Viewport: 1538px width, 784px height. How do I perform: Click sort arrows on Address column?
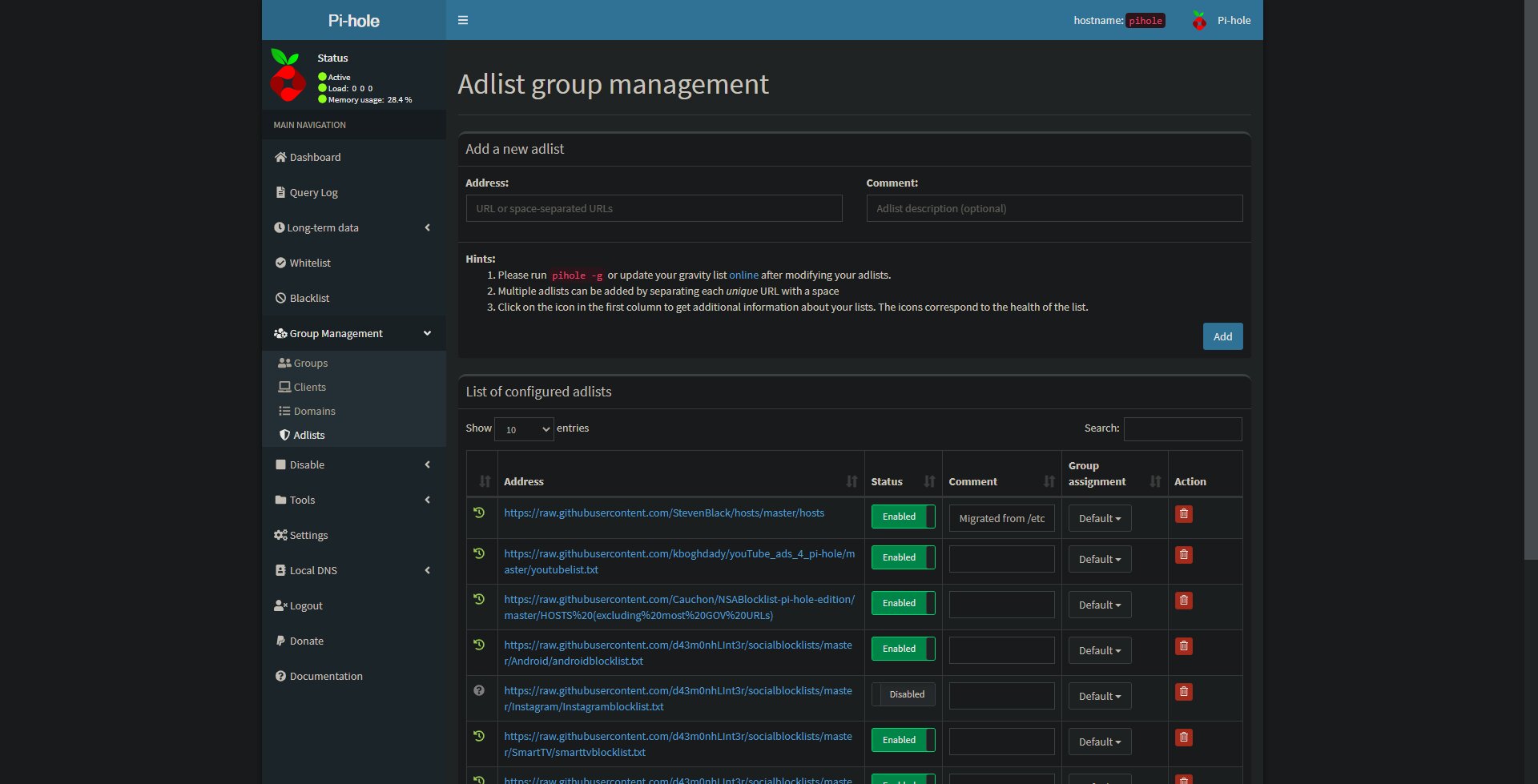(x=852, y=481)
